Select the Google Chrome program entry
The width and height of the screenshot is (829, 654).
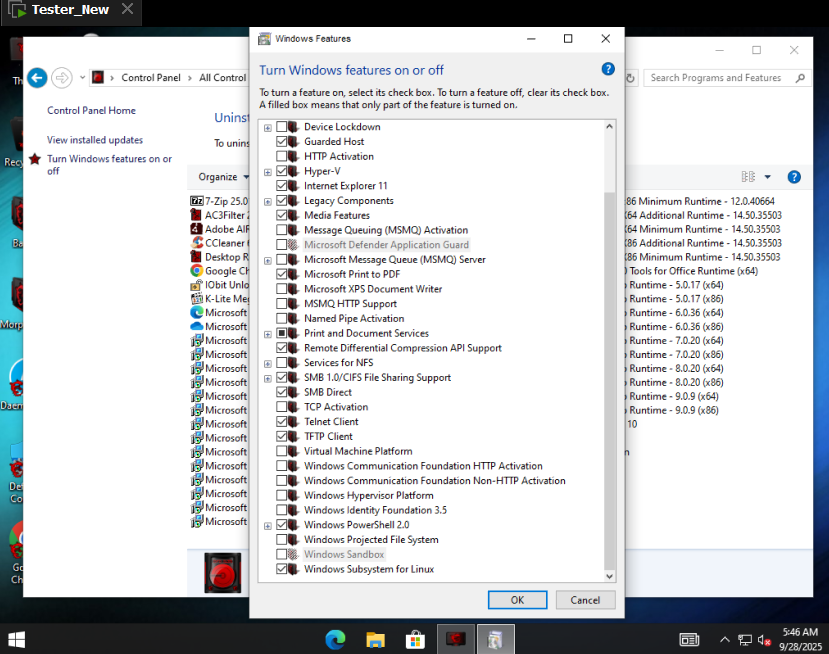pyautogui.click(x=219, y=271)
